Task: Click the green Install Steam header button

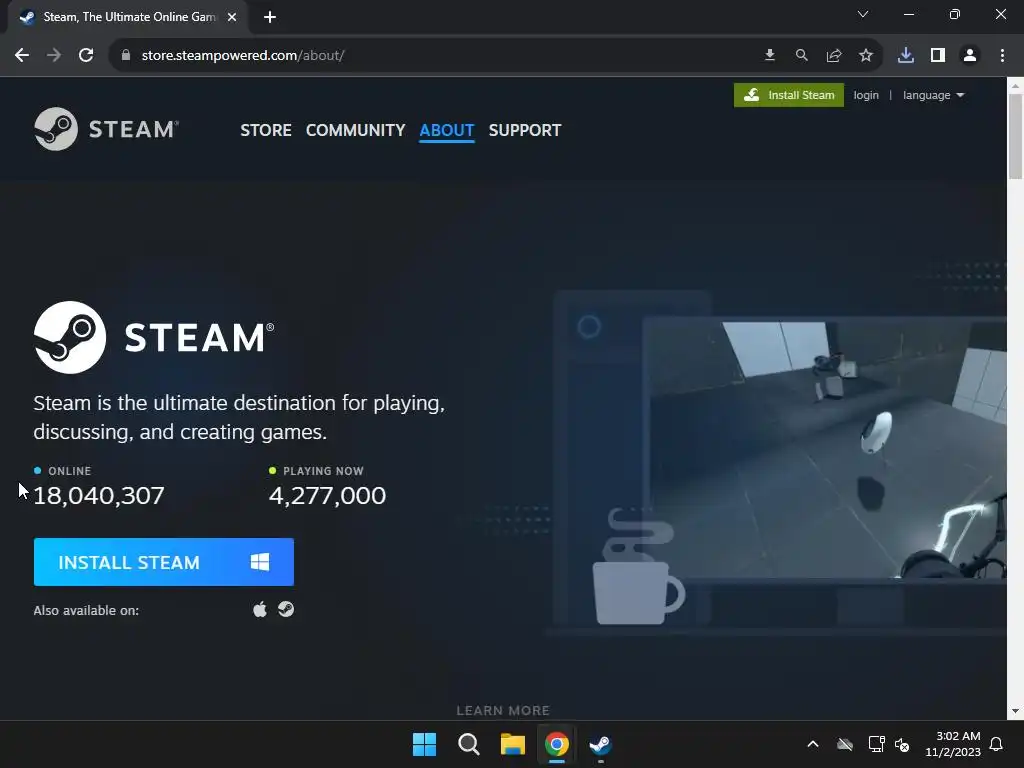Action: pos(789,95)
